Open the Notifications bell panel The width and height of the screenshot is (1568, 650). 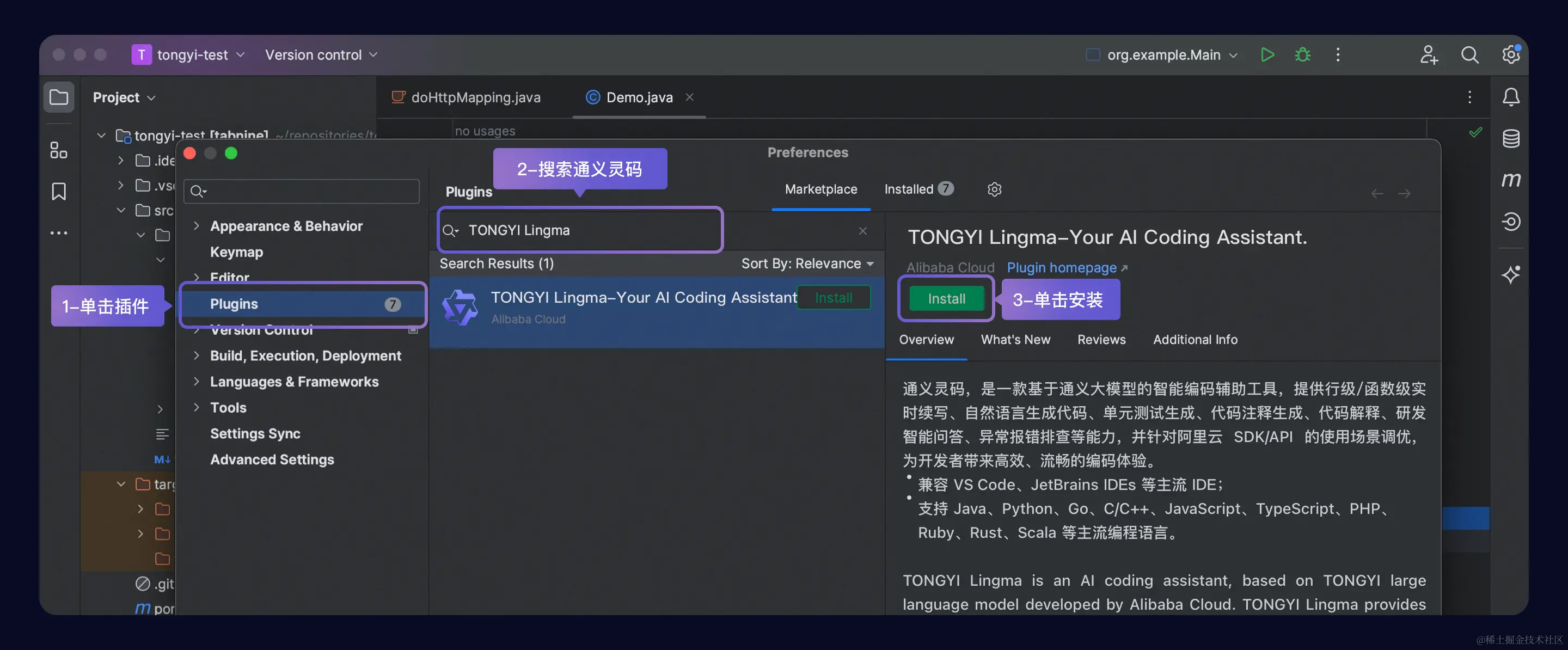(1511, 97)
